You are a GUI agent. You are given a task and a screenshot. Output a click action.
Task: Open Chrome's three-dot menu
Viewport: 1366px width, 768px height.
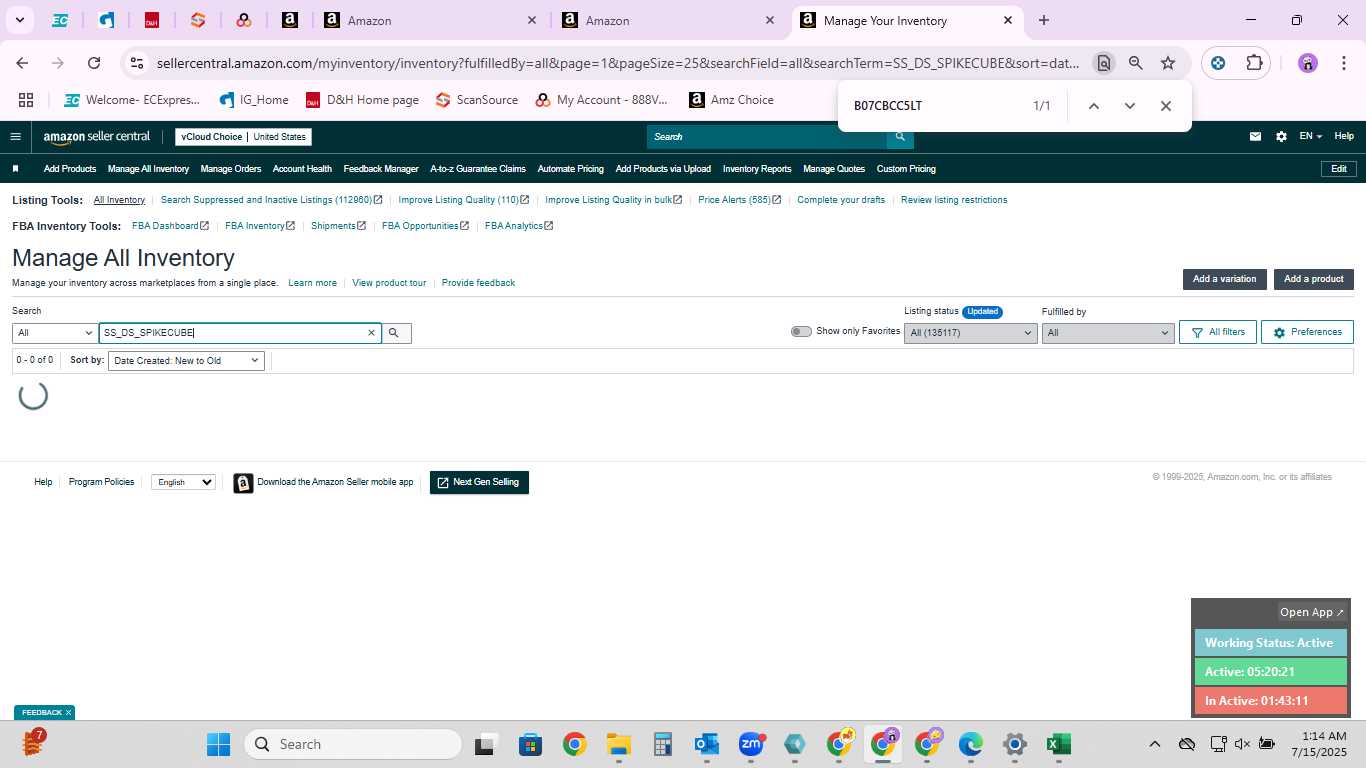pos(1343,63)
